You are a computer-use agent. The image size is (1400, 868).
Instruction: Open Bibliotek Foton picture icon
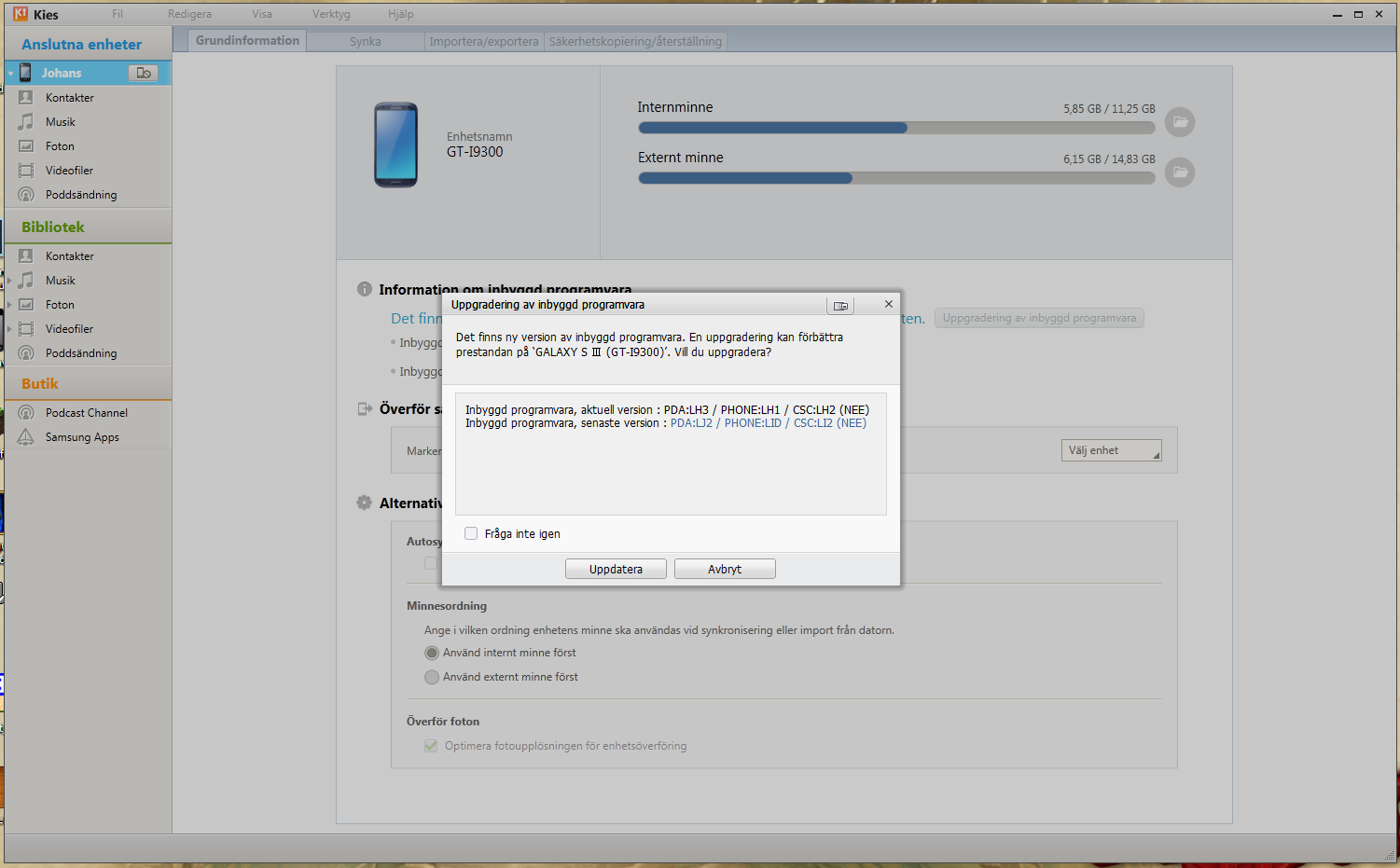click(26, 304)
